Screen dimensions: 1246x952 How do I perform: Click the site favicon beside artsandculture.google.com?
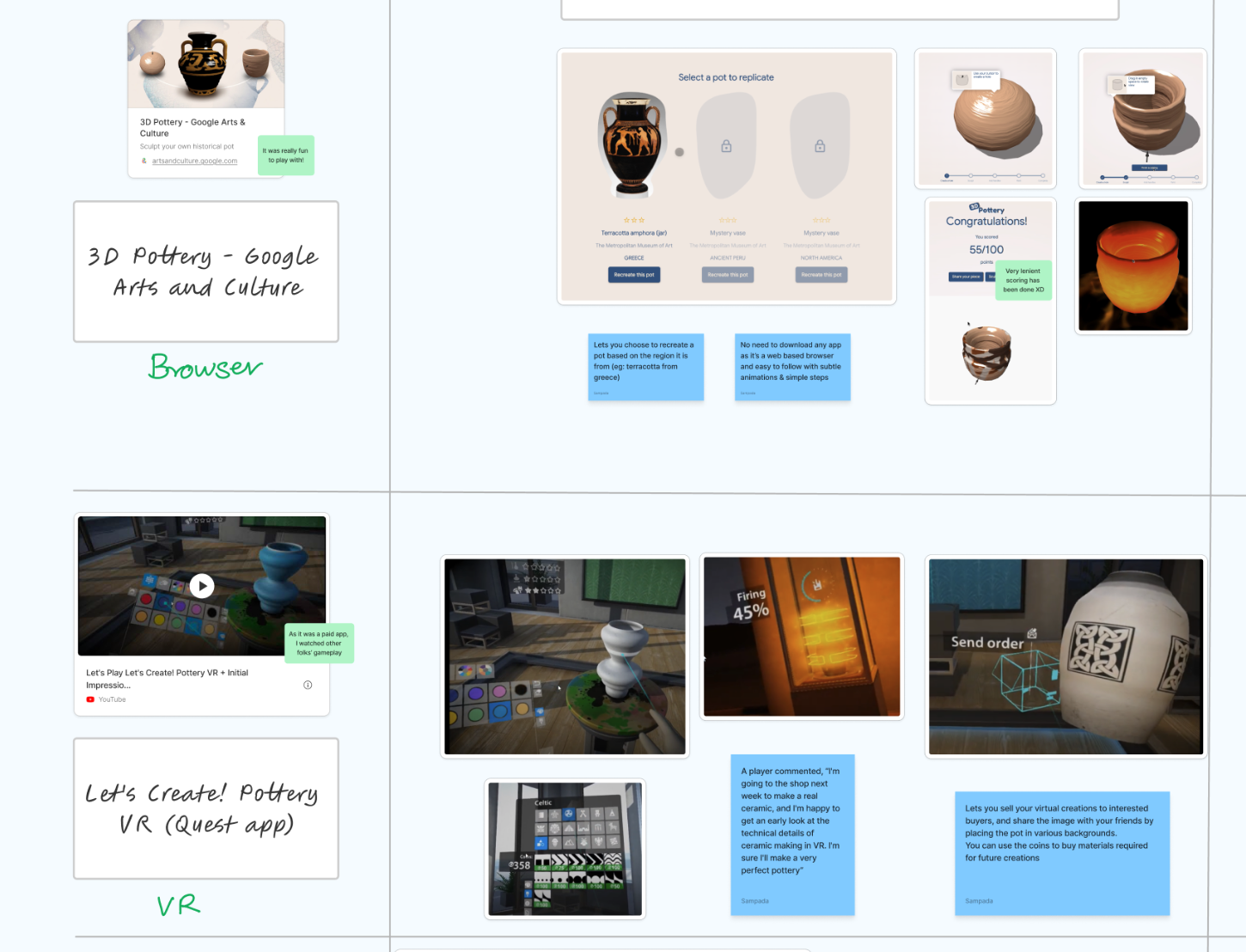[x=144, y=161]
